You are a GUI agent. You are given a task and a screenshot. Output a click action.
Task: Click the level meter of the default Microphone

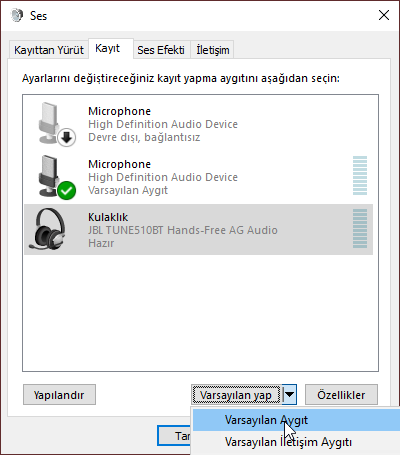coord(360,175)
